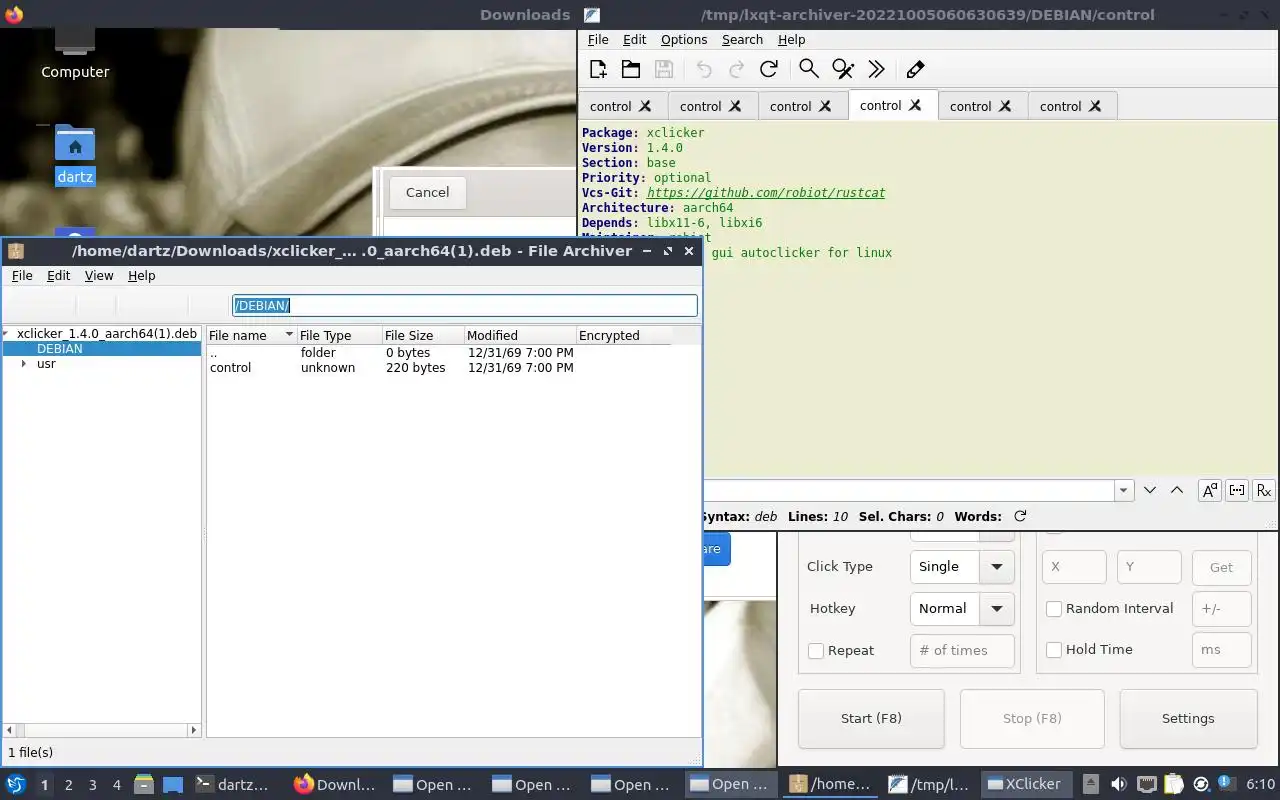The height and width of the screenshot is (800, 1280).
Task: Click the Start (F8) button
Action: coord(871,718)
